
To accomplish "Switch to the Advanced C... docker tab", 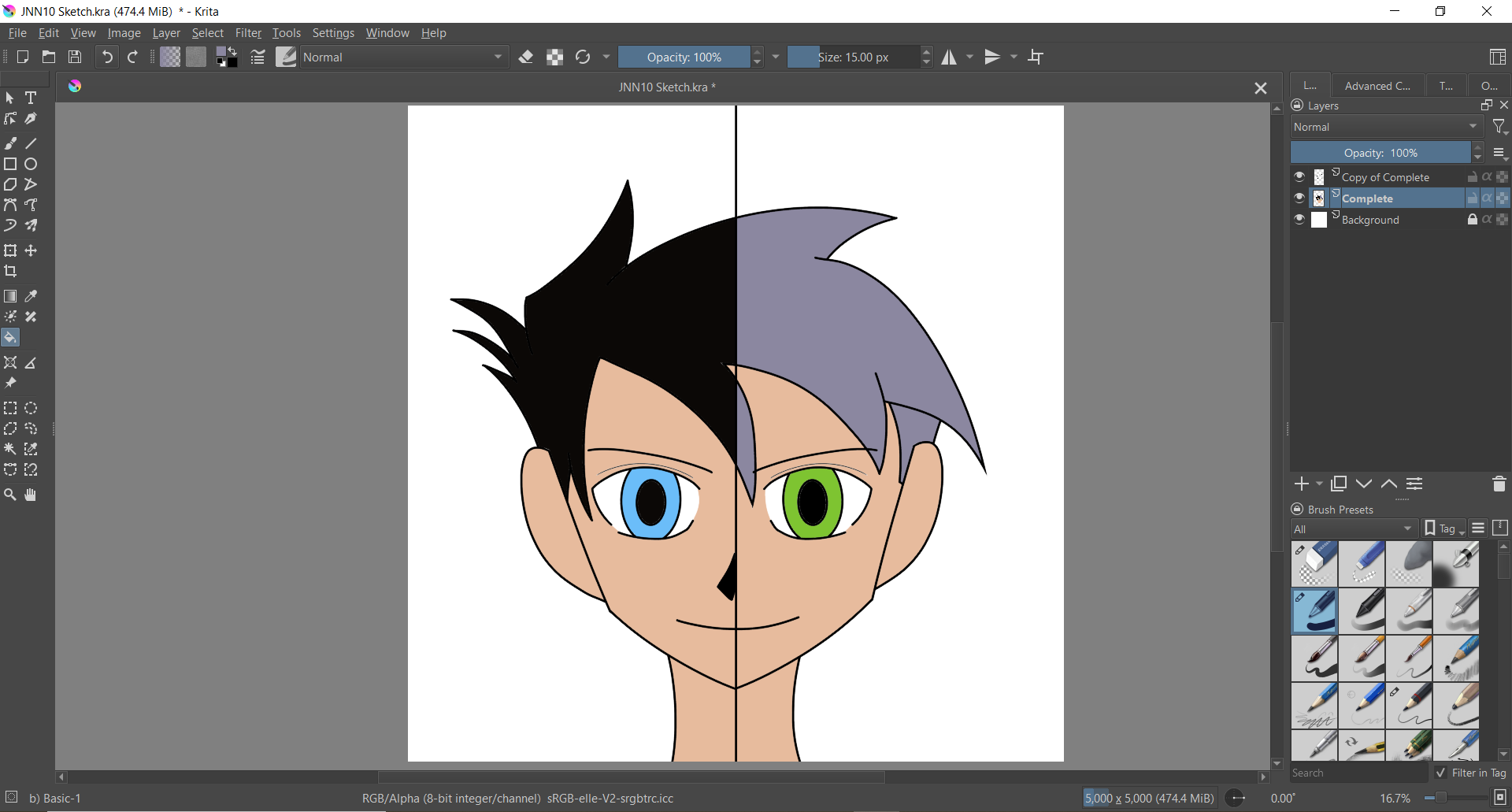I will click(1377, 86).
